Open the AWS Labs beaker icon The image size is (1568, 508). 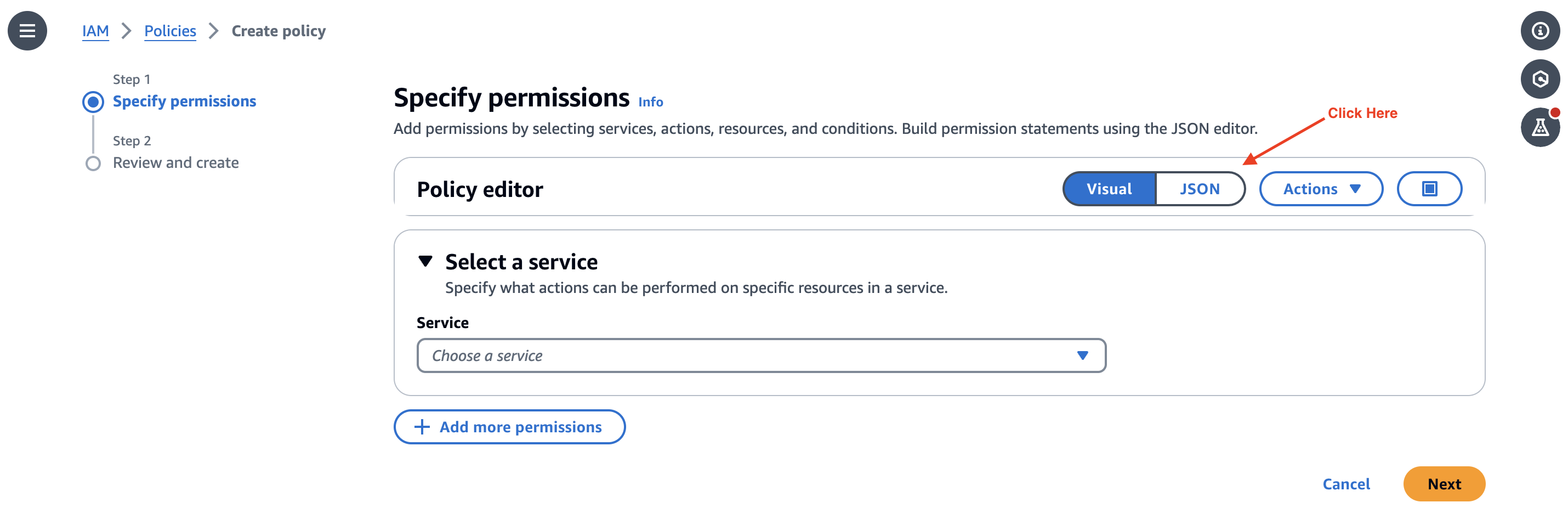1540,126
